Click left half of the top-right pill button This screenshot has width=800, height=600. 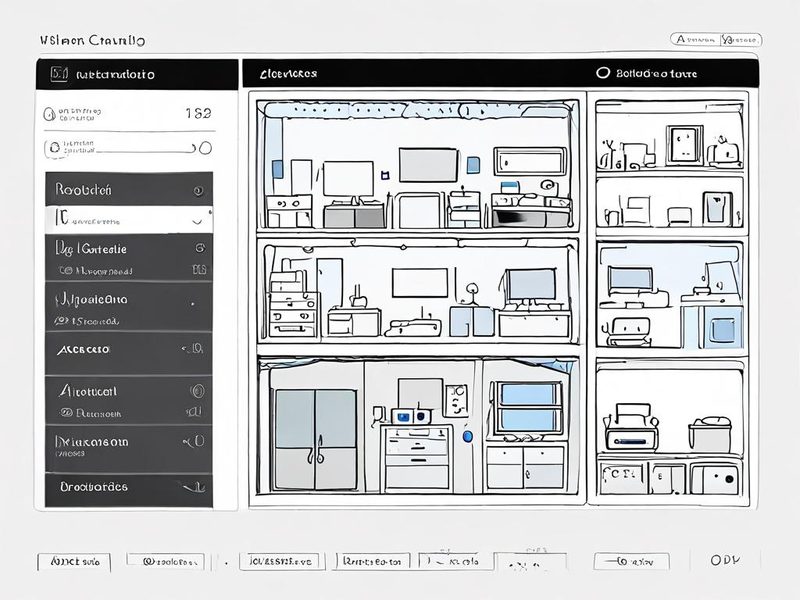click(695, 39)
